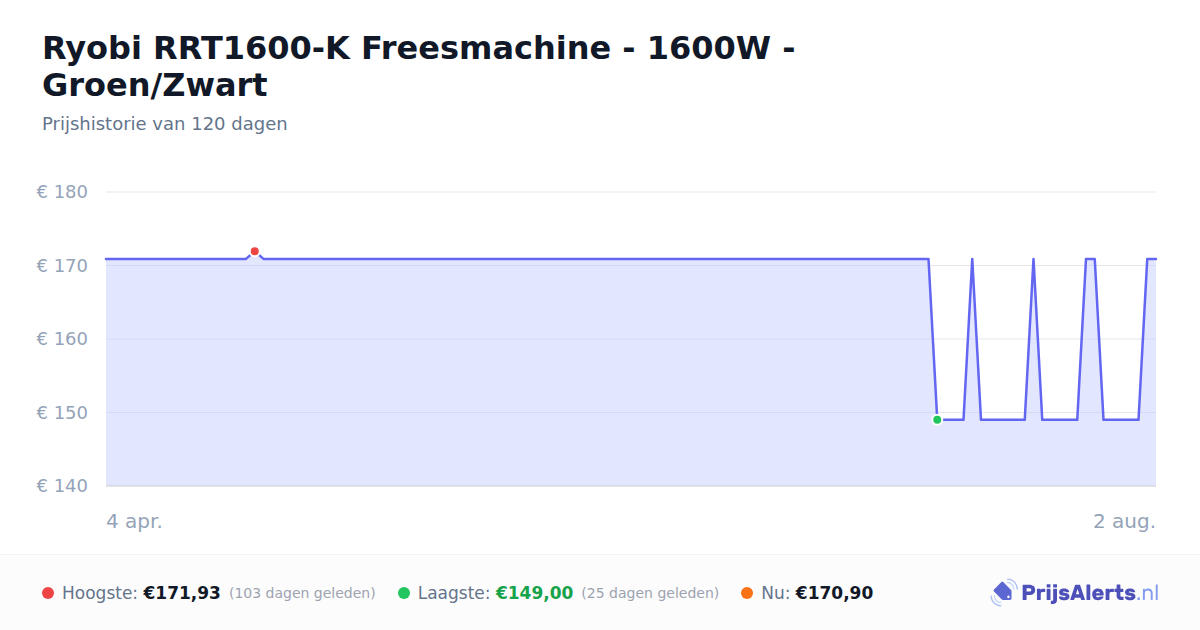This screenshot has height=630, width=1200.
Task: Click the € 140 axis label
Action: 62,486
